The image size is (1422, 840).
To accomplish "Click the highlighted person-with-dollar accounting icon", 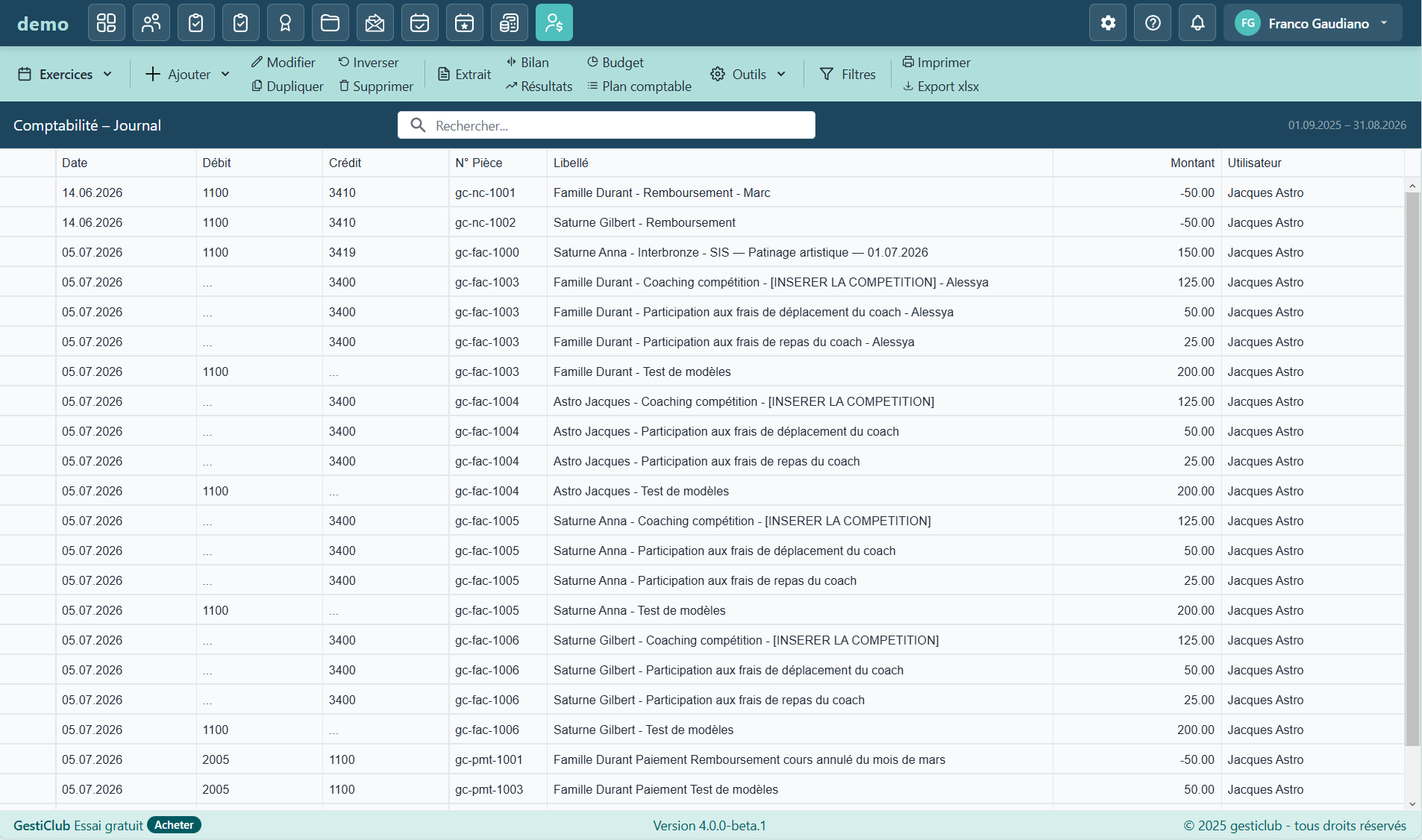I will coord(554,22).
